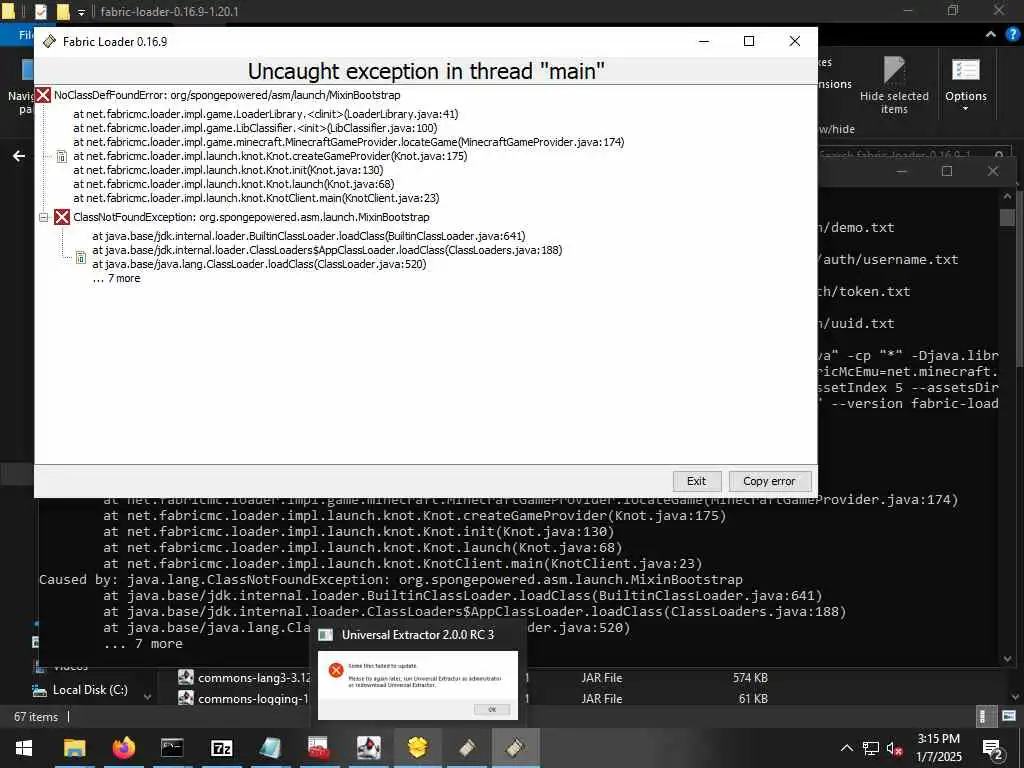Switch Explorer to large icons view in status bar

1008,716
